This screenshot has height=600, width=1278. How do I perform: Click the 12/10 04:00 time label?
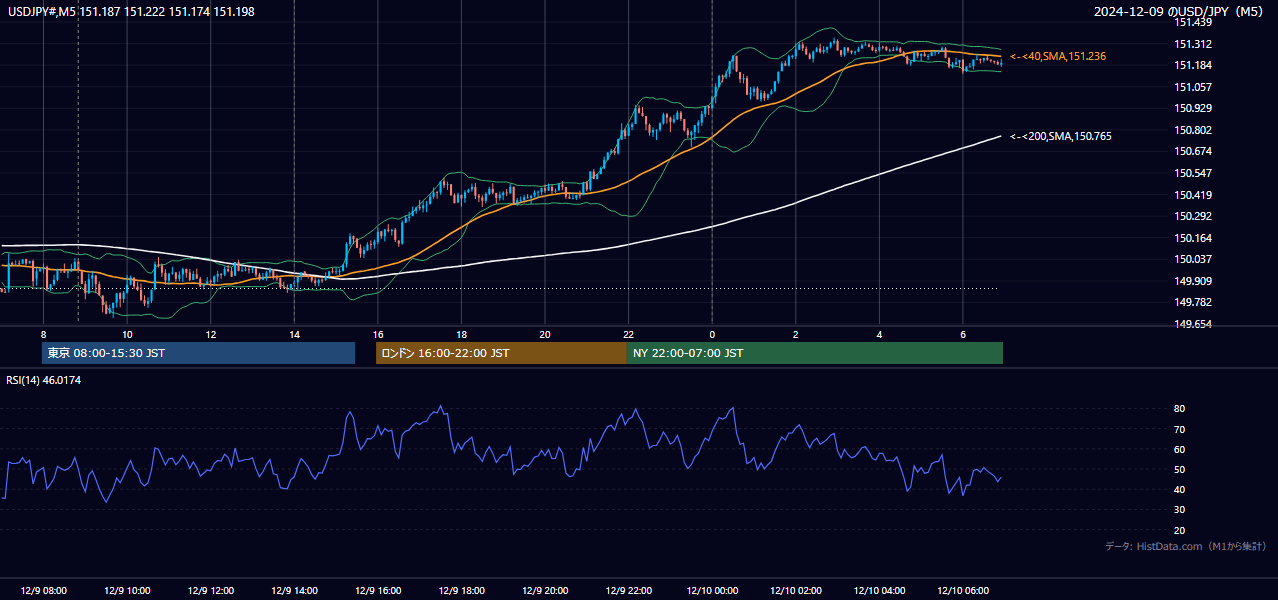click(879, 591)
